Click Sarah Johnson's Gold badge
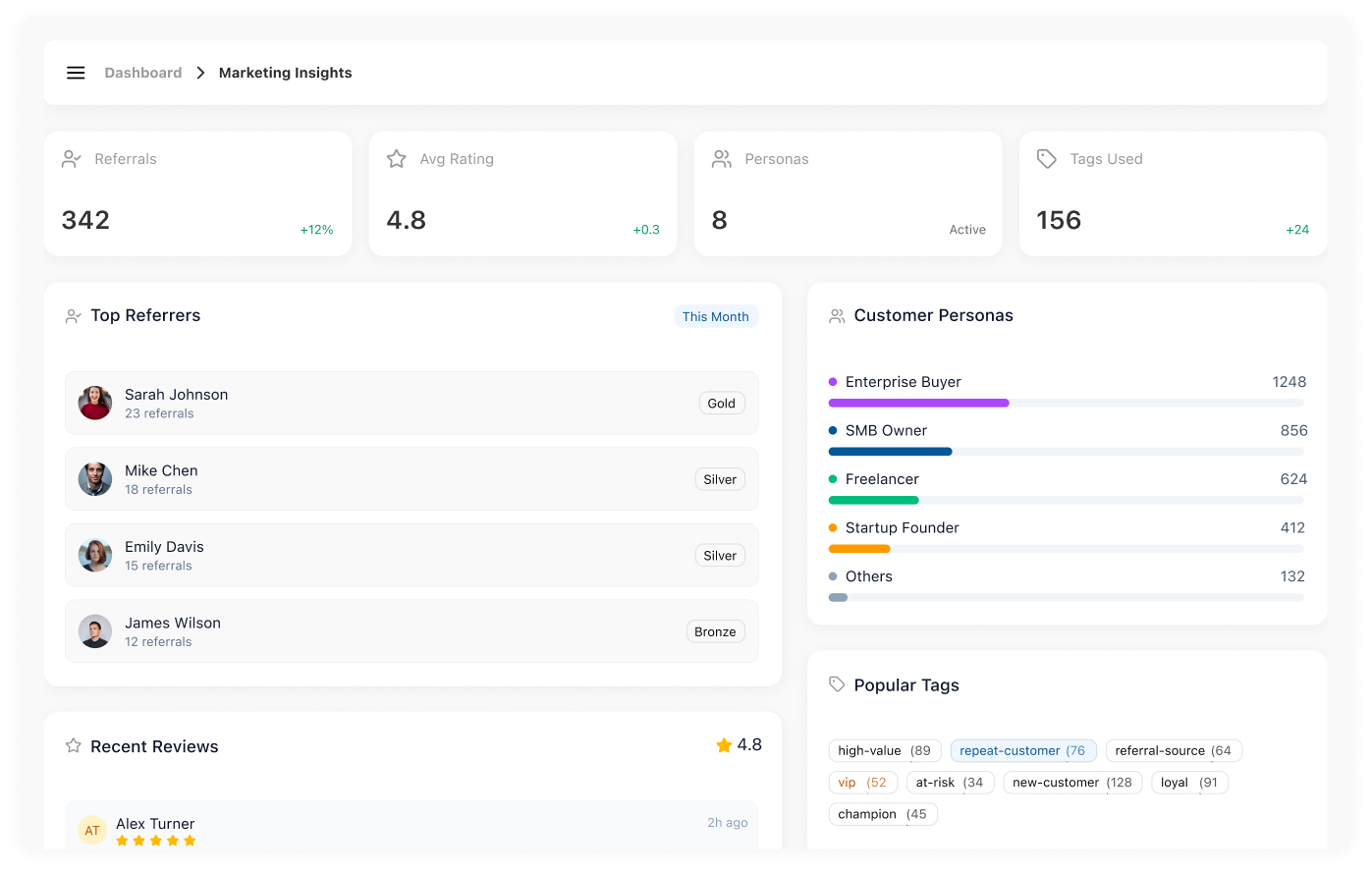Image resolution: width=1372 pixels, height=872 pixels. [721, 404]
